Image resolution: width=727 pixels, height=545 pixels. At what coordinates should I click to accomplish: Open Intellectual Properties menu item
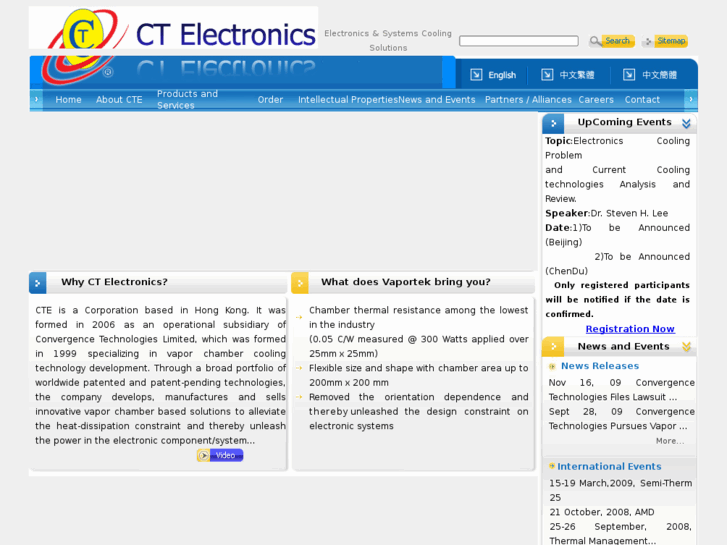coord(348,100)
